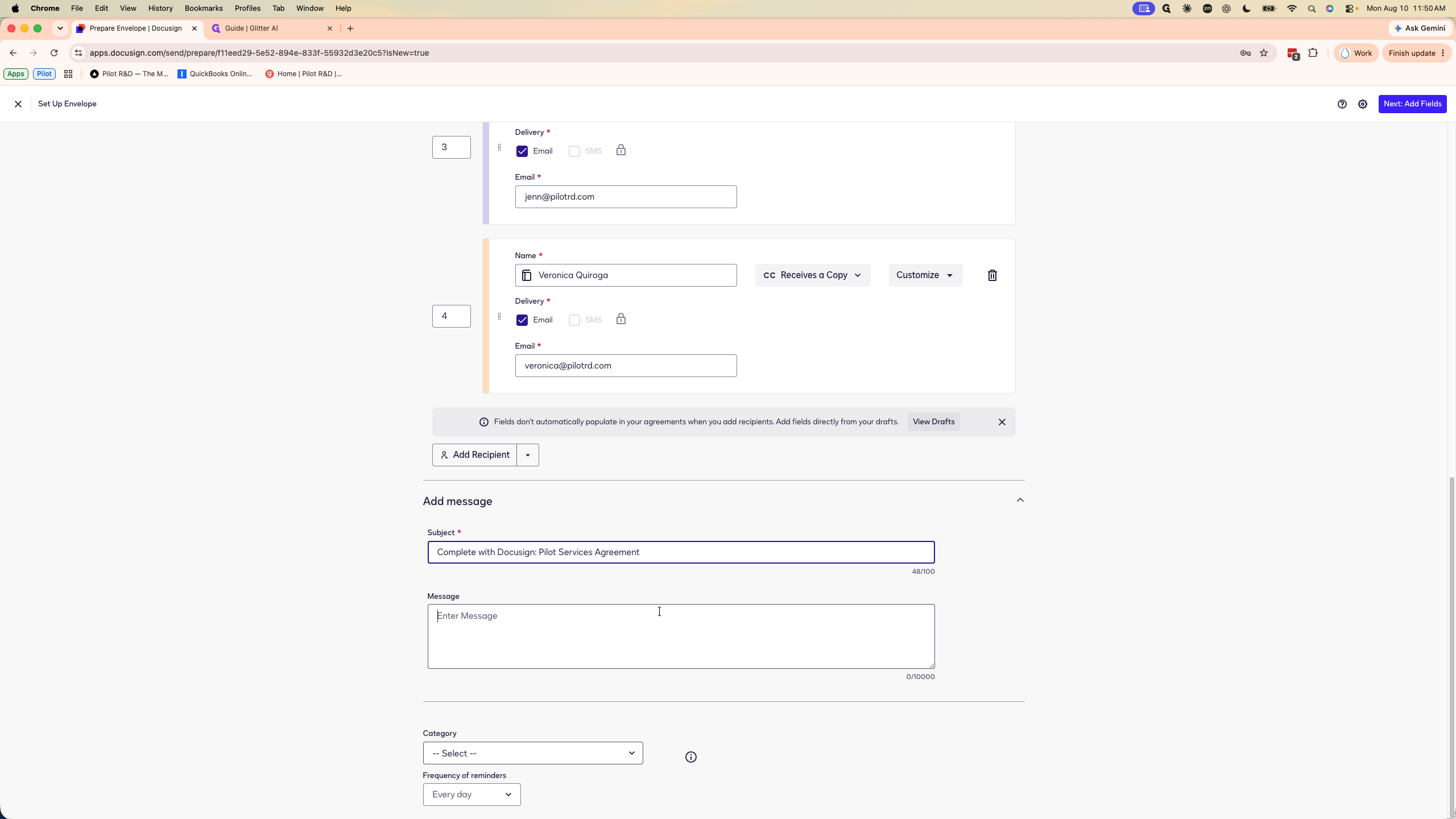The width and height of the screenshot is (1456, 819).
Task: Reload the Docusign page
Action: pyautogui.click(x=54, y=53)
